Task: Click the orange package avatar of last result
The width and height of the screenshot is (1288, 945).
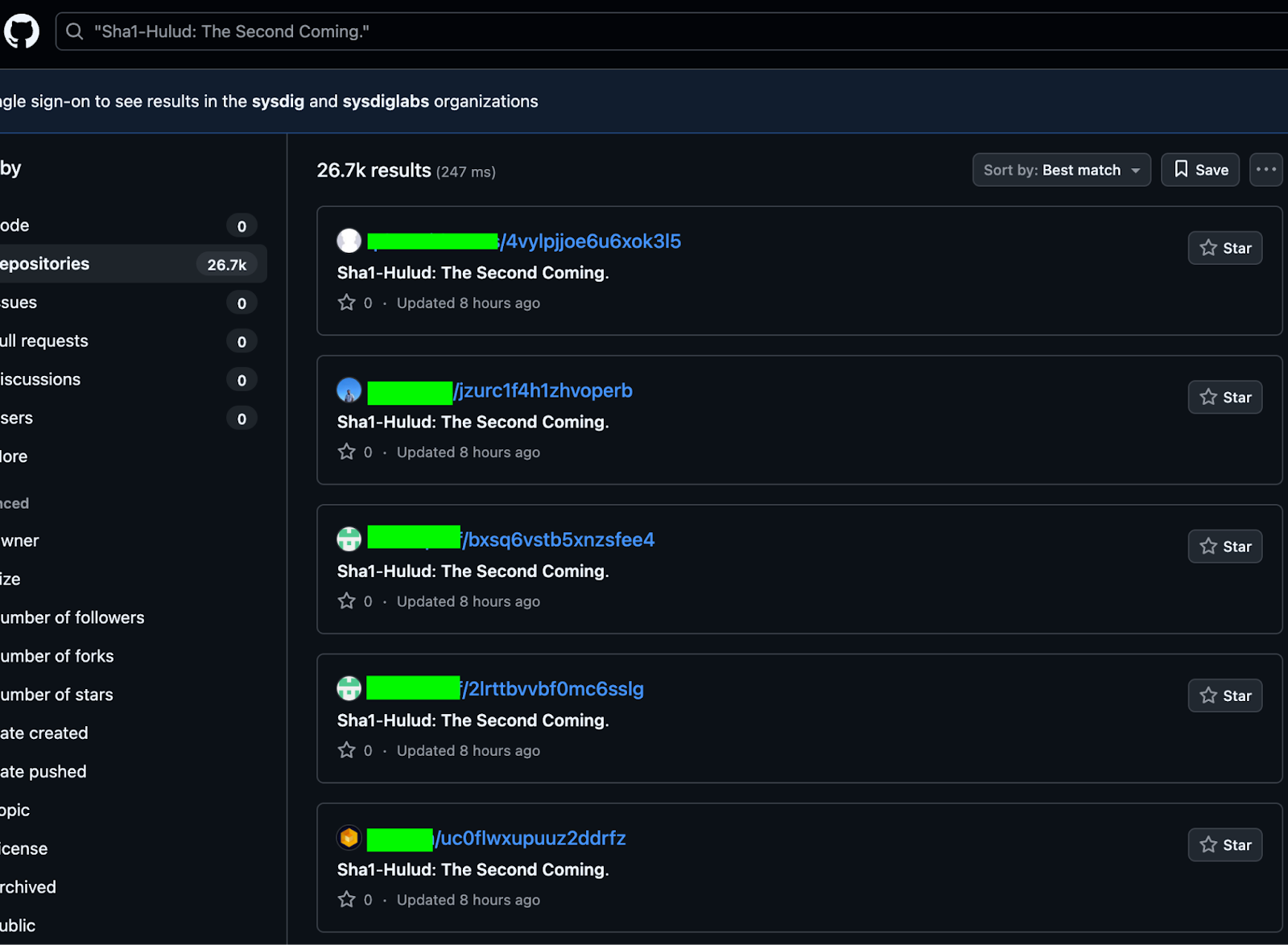Action: click(x=349, y=837)
